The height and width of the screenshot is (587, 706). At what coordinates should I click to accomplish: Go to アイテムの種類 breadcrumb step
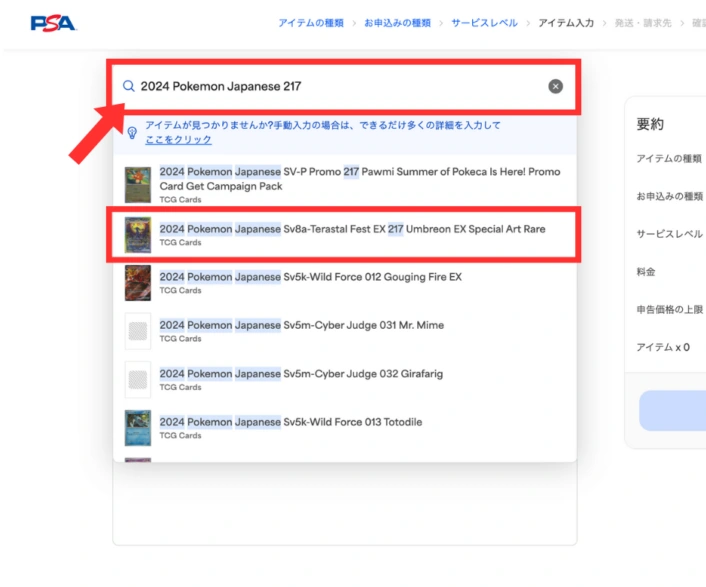(x=311, y=23)
